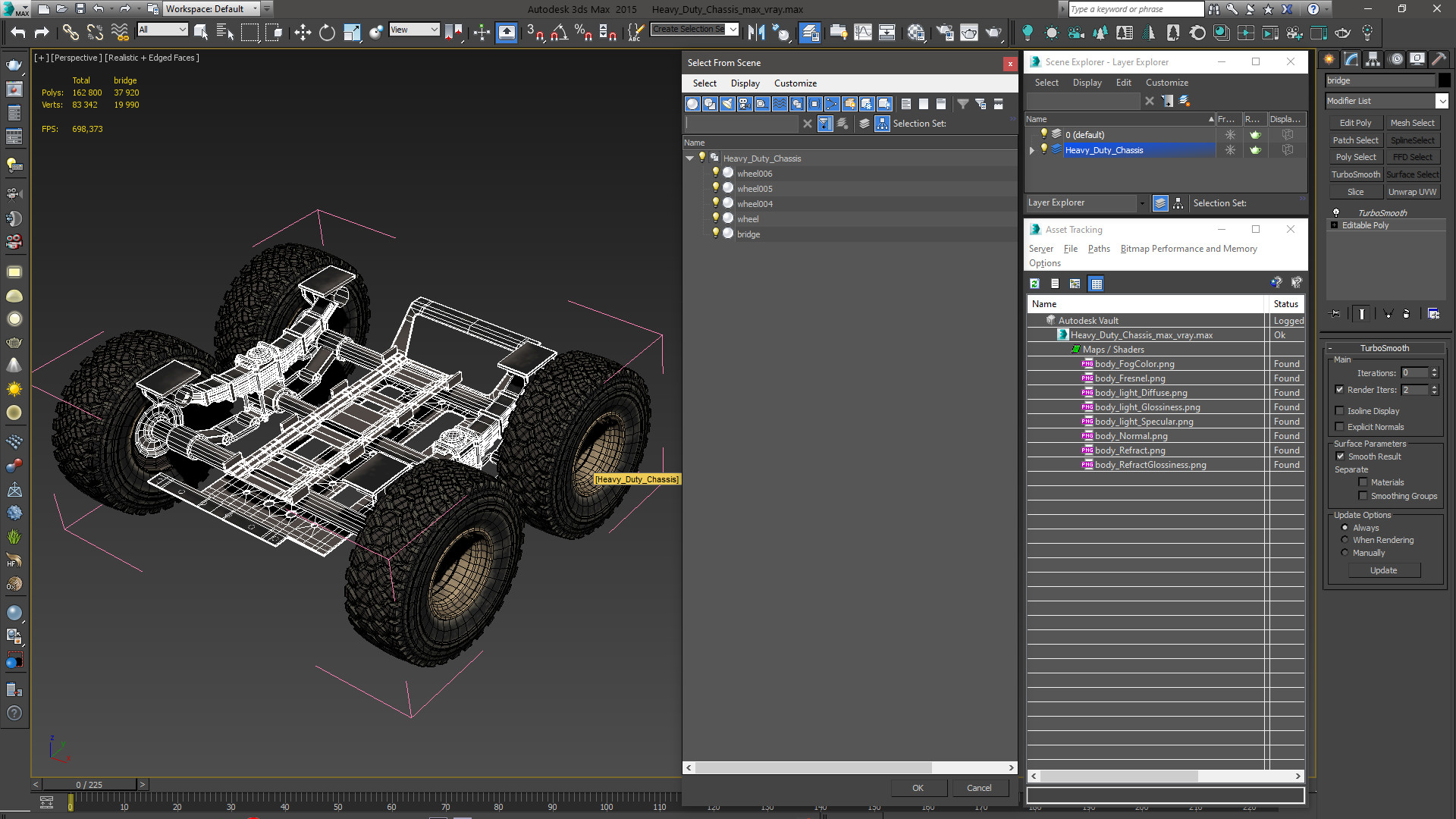Click the Update button in TurboSmooth
This screenshot has width=1456, height=819.
pyautogui.click(x=1384, y=570)
